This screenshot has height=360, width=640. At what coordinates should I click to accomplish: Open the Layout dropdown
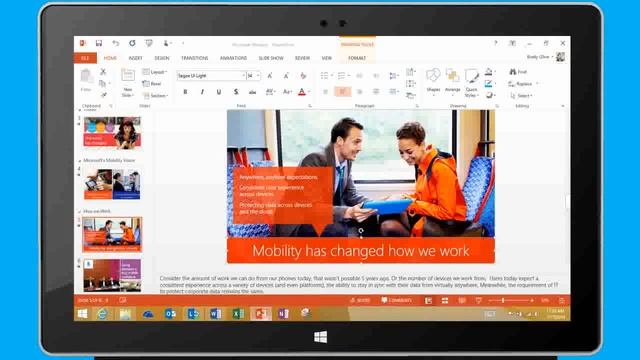click(155, 72)
